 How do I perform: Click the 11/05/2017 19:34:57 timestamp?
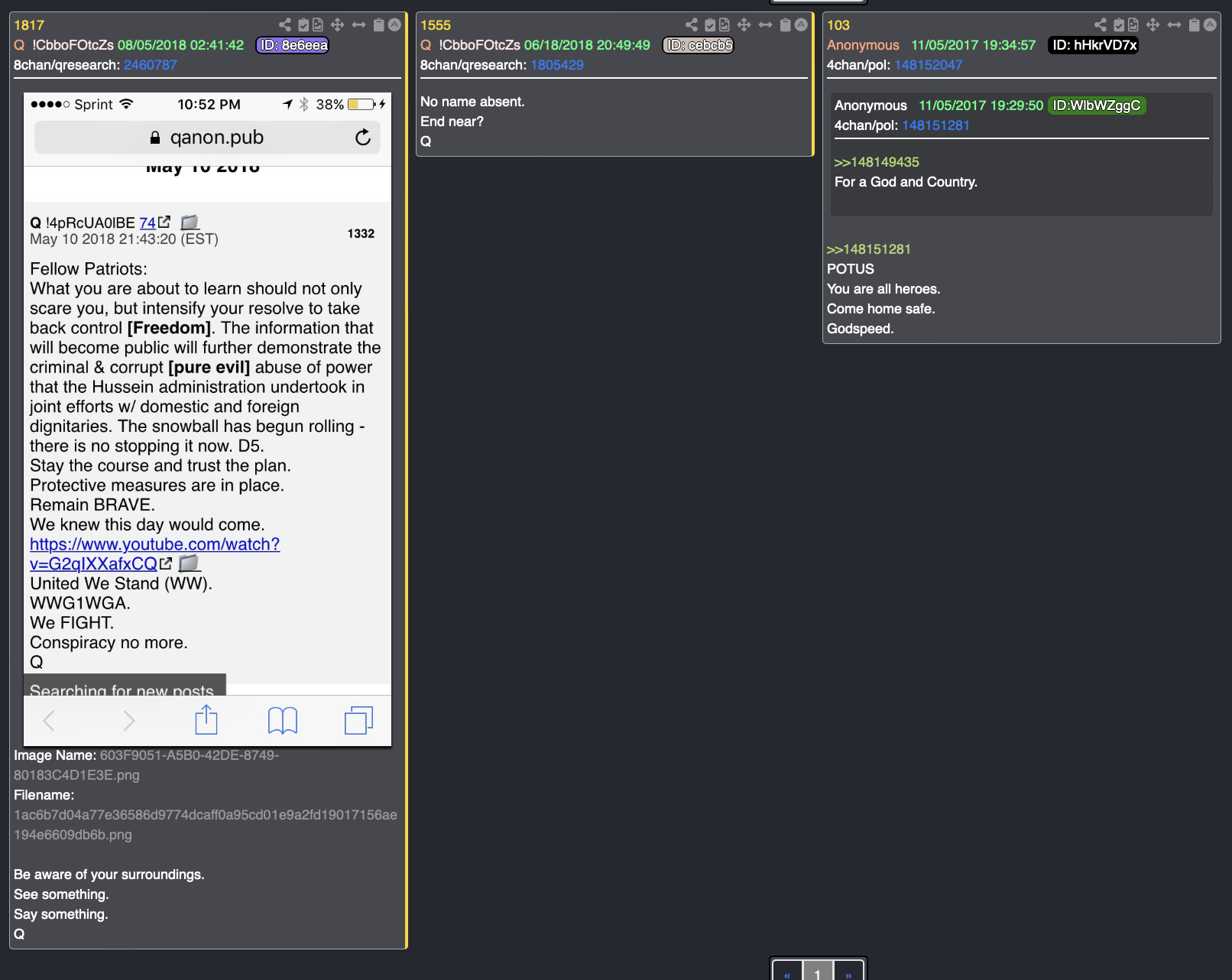pyautogui.click(x=973, y=45)
